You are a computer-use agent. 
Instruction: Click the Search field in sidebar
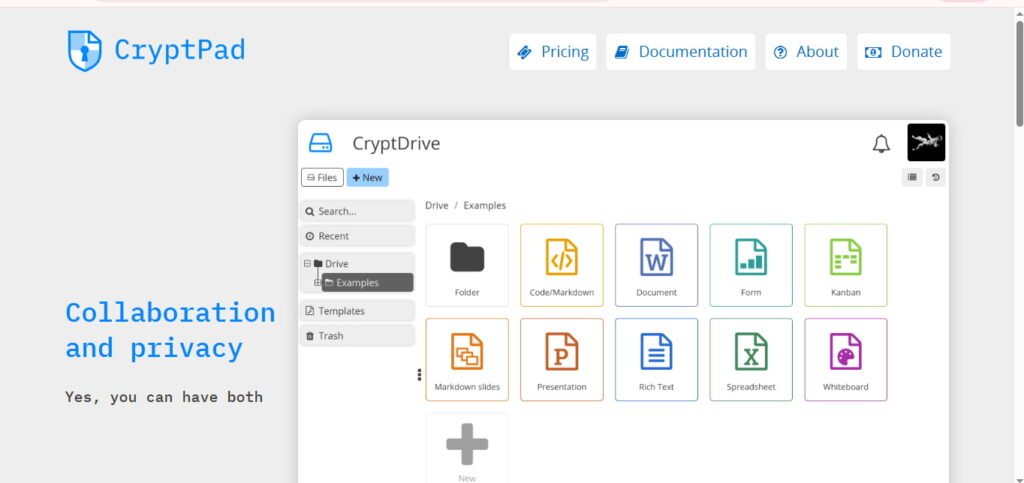point(357,211)
